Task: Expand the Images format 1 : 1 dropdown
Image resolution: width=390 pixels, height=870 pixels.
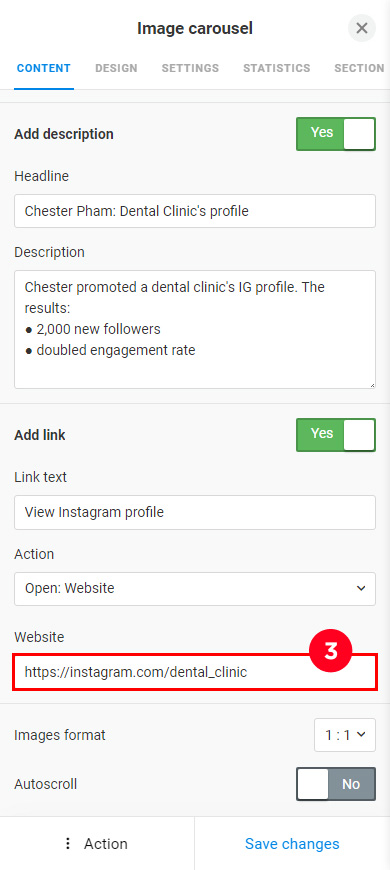Action: 345,735
